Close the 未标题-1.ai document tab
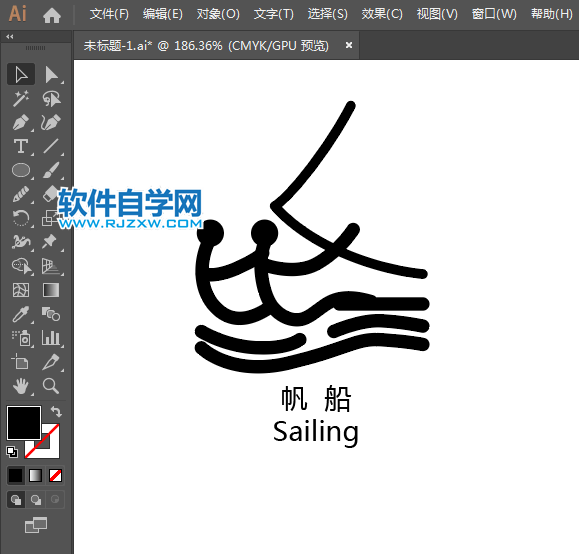579x554 pixels. coord(349,45)
